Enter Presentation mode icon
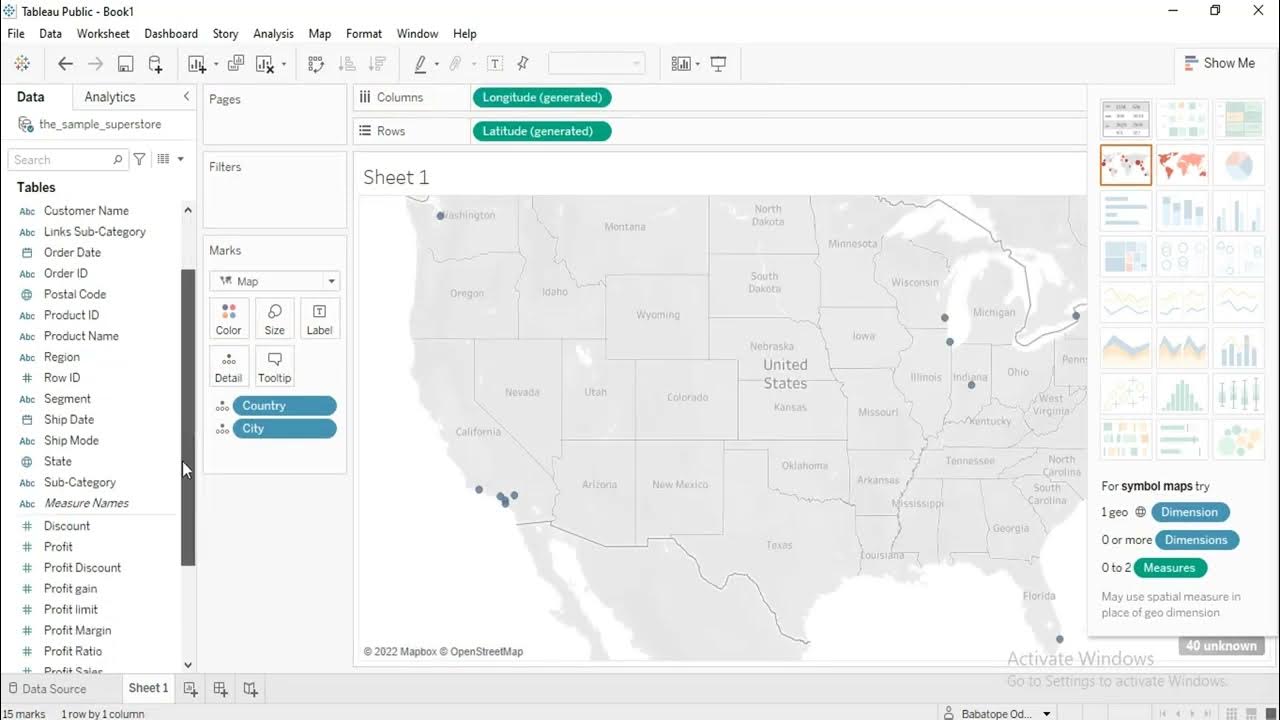1280x720 pixels. (x=718, y=64)
